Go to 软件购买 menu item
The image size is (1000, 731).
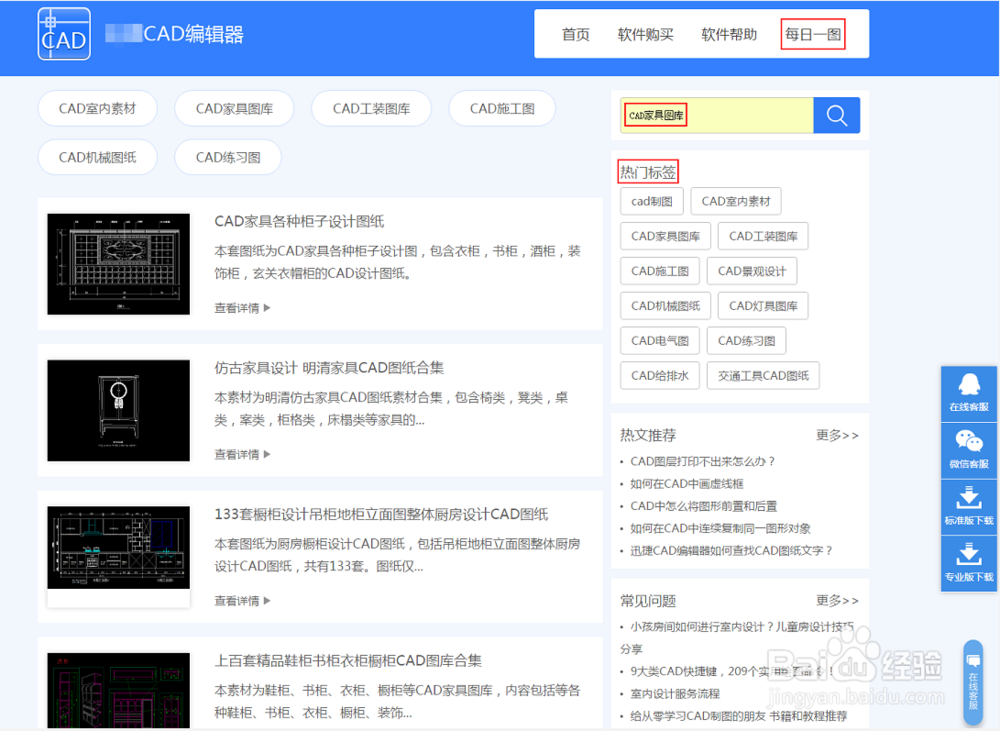click(x=645, y=34)
